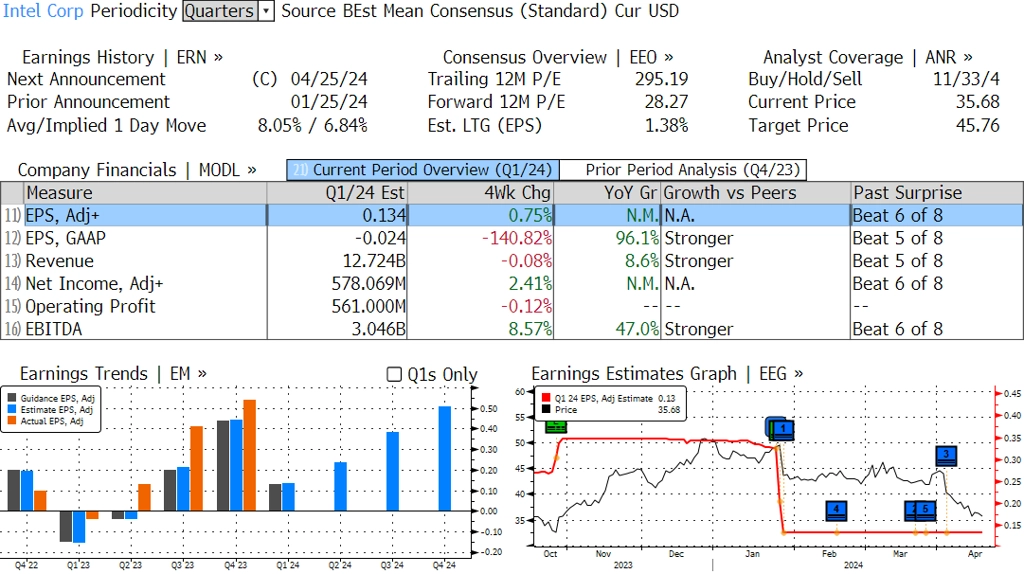Select the Revenue measure row

tap(511, 261)
